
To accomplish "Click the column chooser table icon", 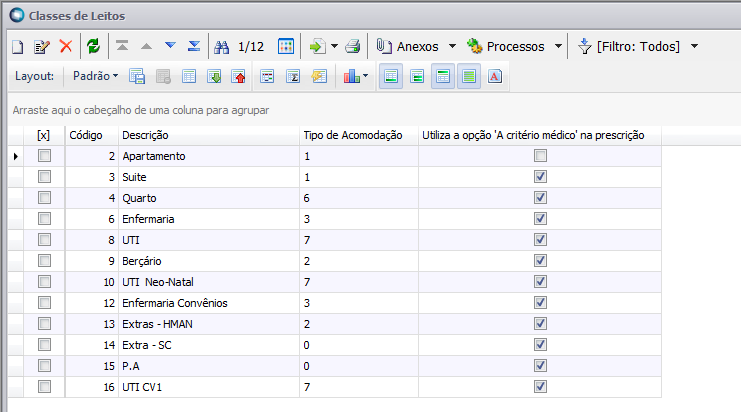I will pos(189,76).
